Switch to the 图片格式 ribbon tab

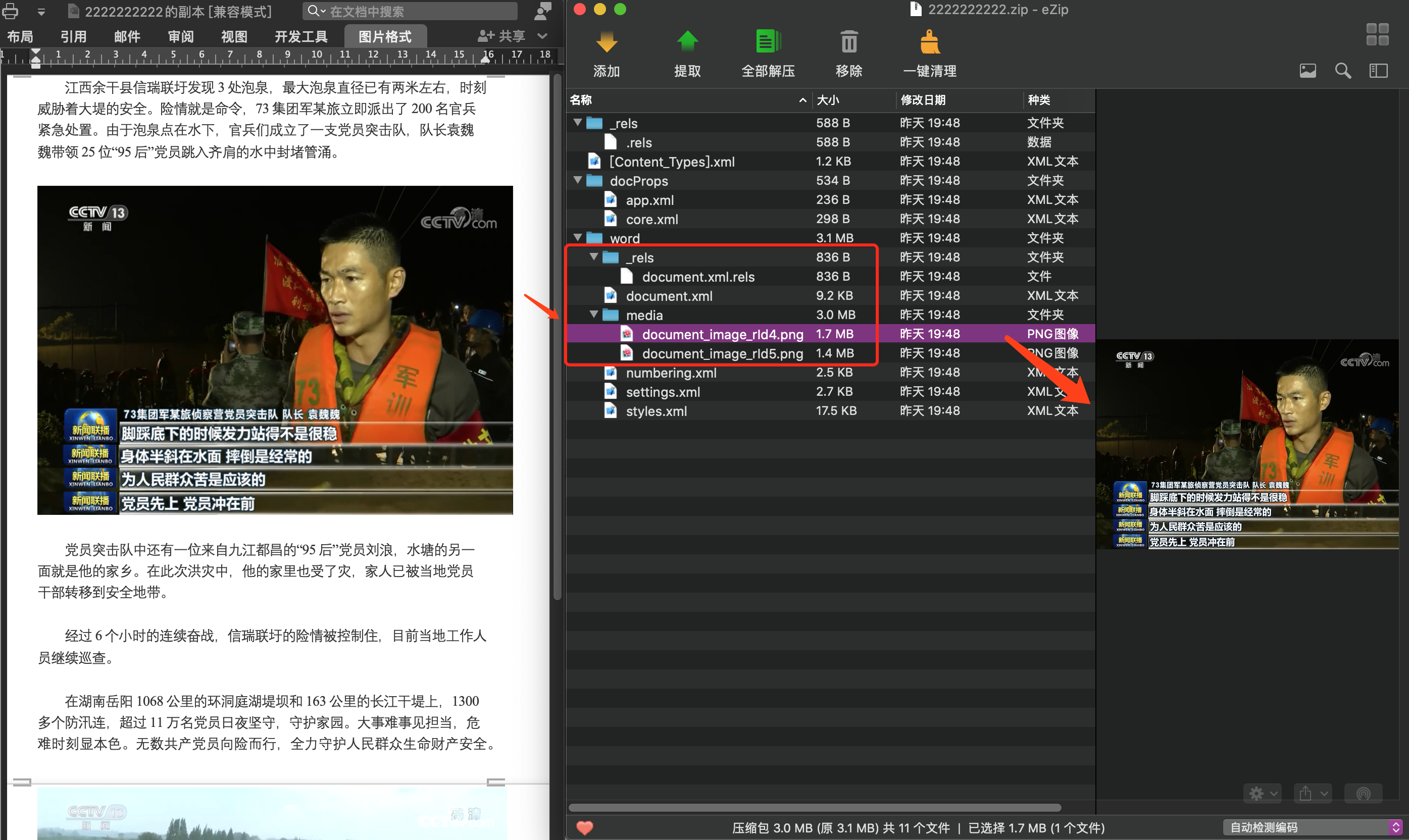click(x=385, y=36)
